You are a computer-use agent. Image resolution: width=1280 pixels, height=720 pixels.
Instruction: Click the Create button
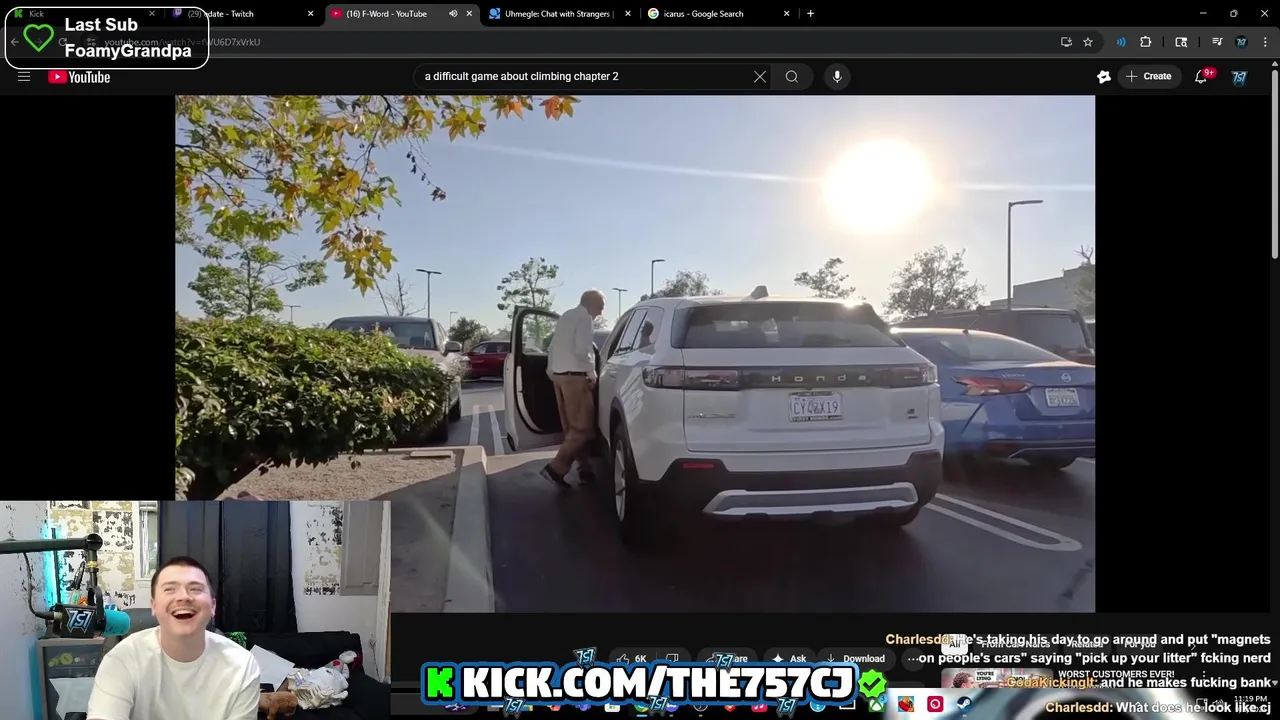(x=1148, y=76)
